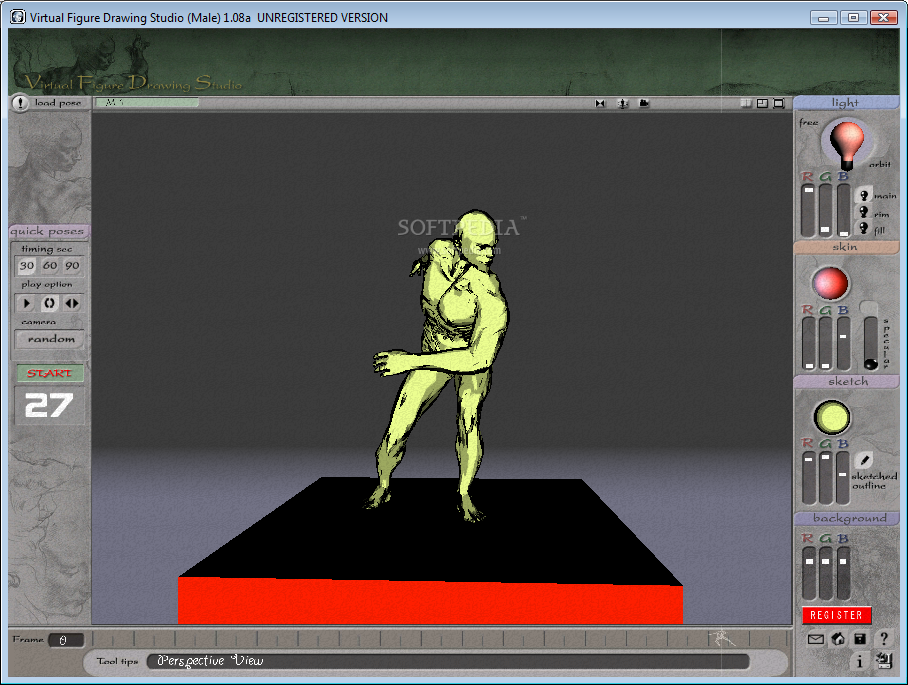The height and width of the screenshot is (685, 908).
Task: Choose the loop play option
Action: pyautogui.click(x=50, y=303)
